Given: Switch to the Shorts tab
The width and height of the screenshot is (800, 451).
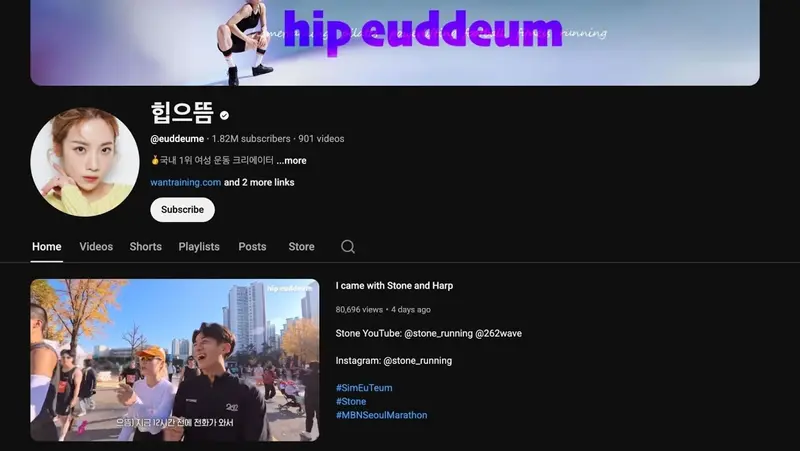Looking at the screenshot, I should [145, 246].
